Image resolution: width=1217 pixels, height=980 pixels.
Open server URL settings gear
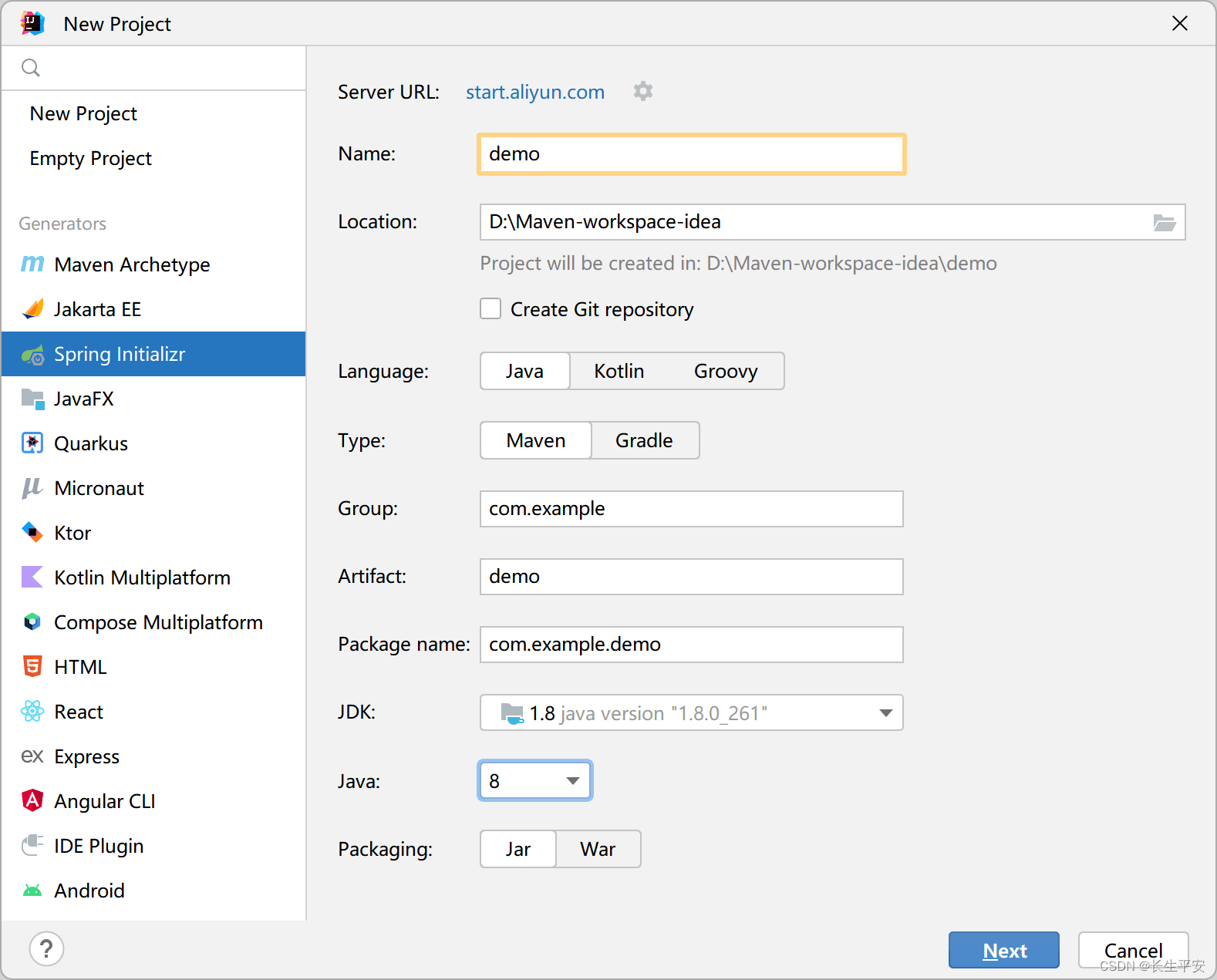[642, 92]
